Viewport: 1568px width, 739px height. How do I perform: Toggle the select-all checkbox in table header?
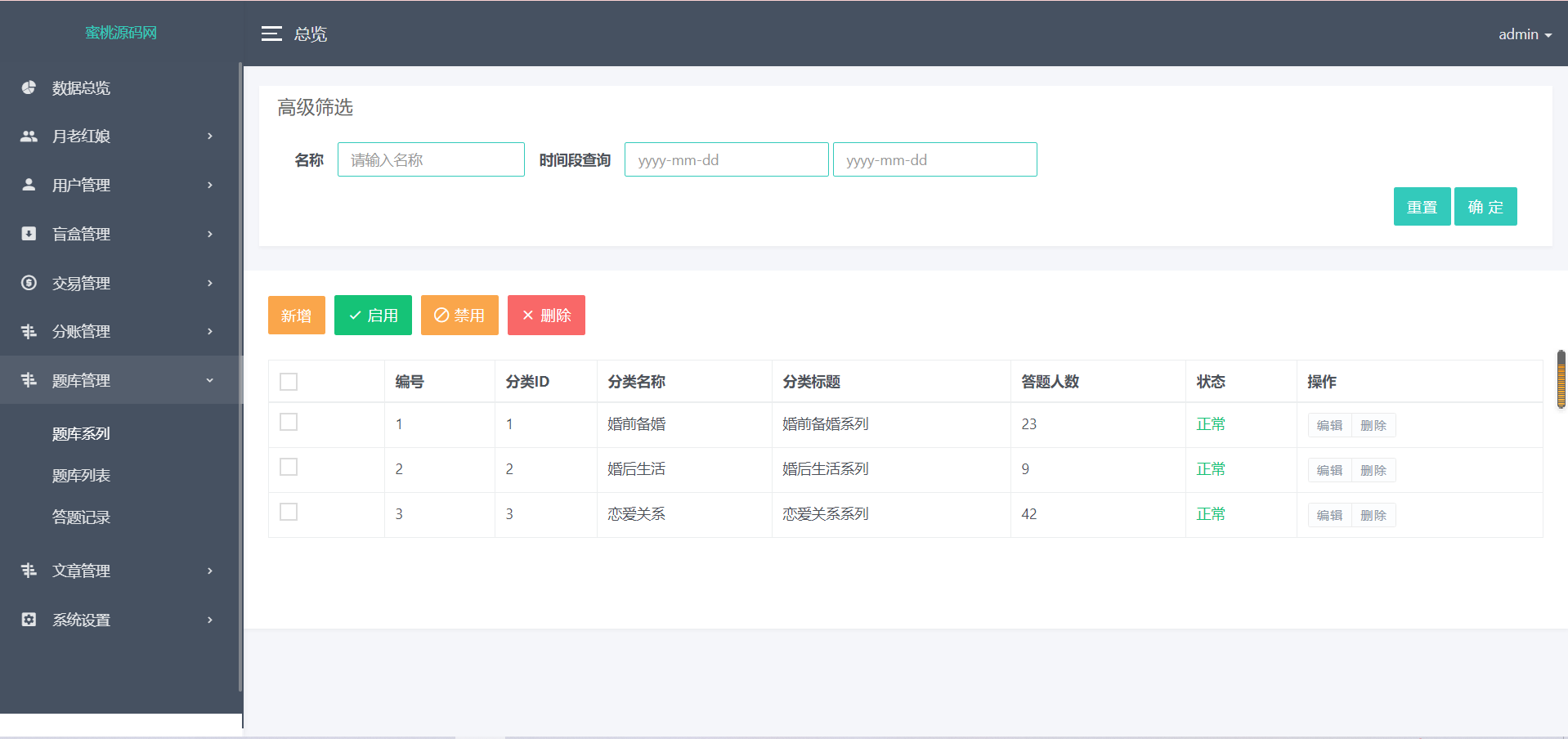click(289, 382)
